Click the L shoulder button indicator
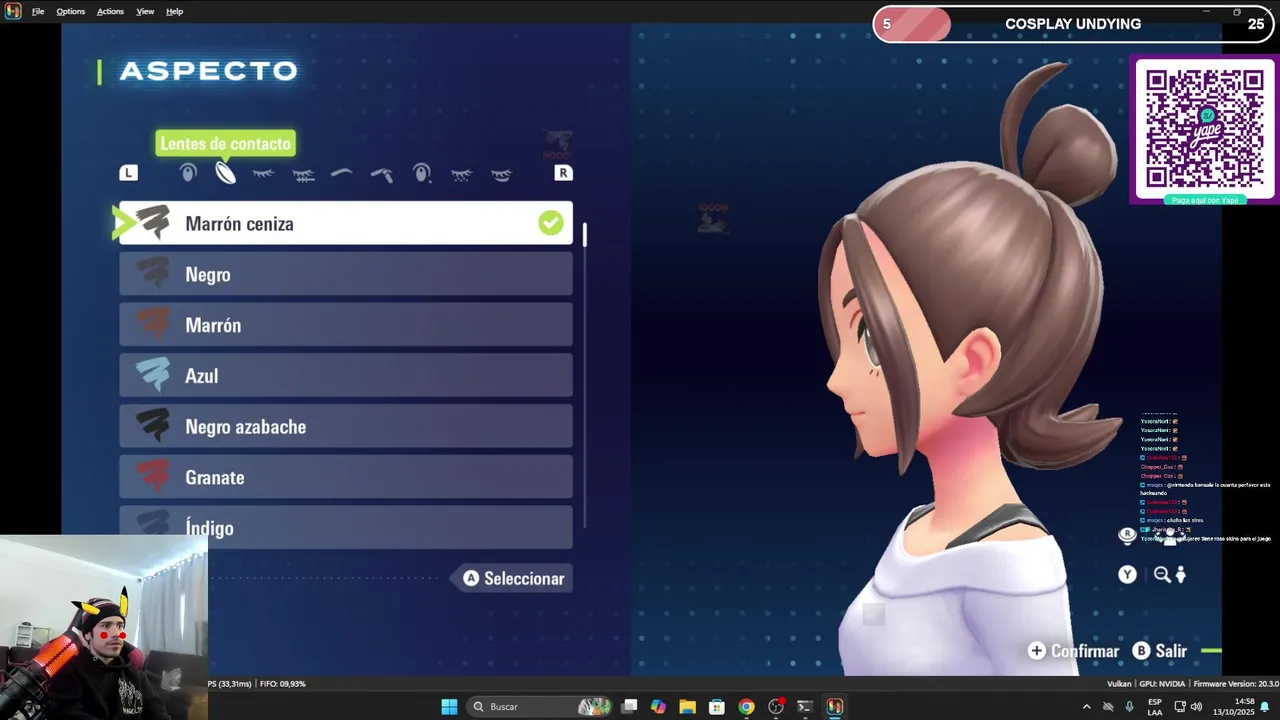Viewport: 1280px width, 720px height. 128,173
